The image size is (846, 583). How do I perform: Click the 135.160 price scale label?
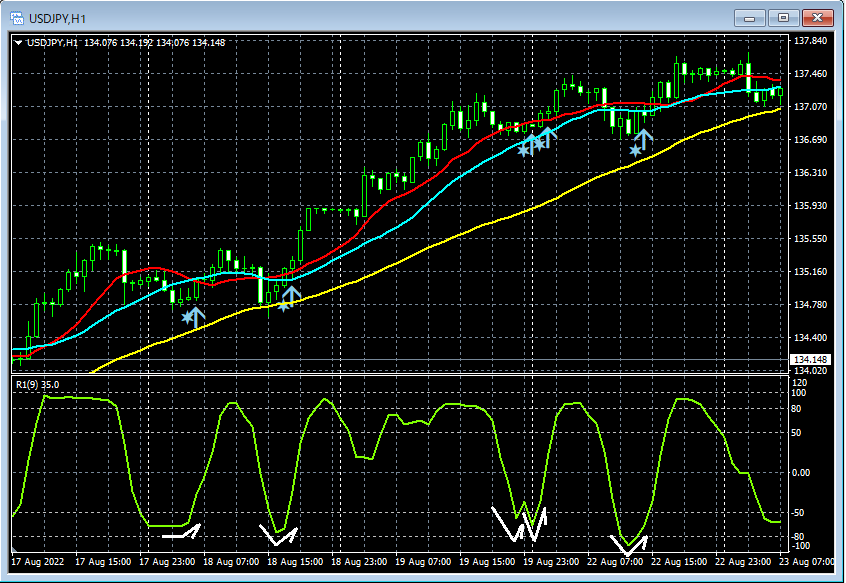coord(810,272)
